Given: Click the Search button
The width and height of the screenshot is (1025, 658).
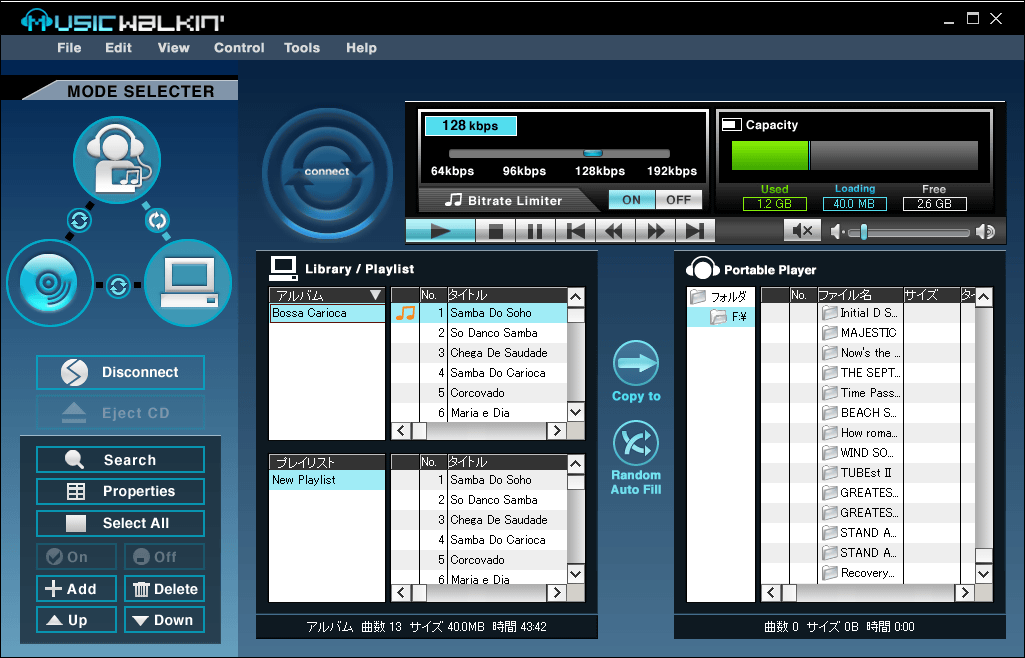Looking at the screenshot, I should (x=120, y=460).
